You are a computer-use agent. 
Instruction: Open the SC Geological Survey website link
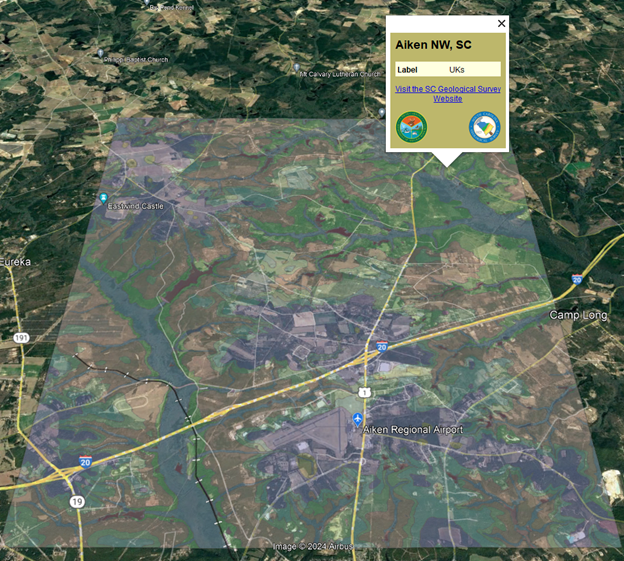tap(447, 93)
